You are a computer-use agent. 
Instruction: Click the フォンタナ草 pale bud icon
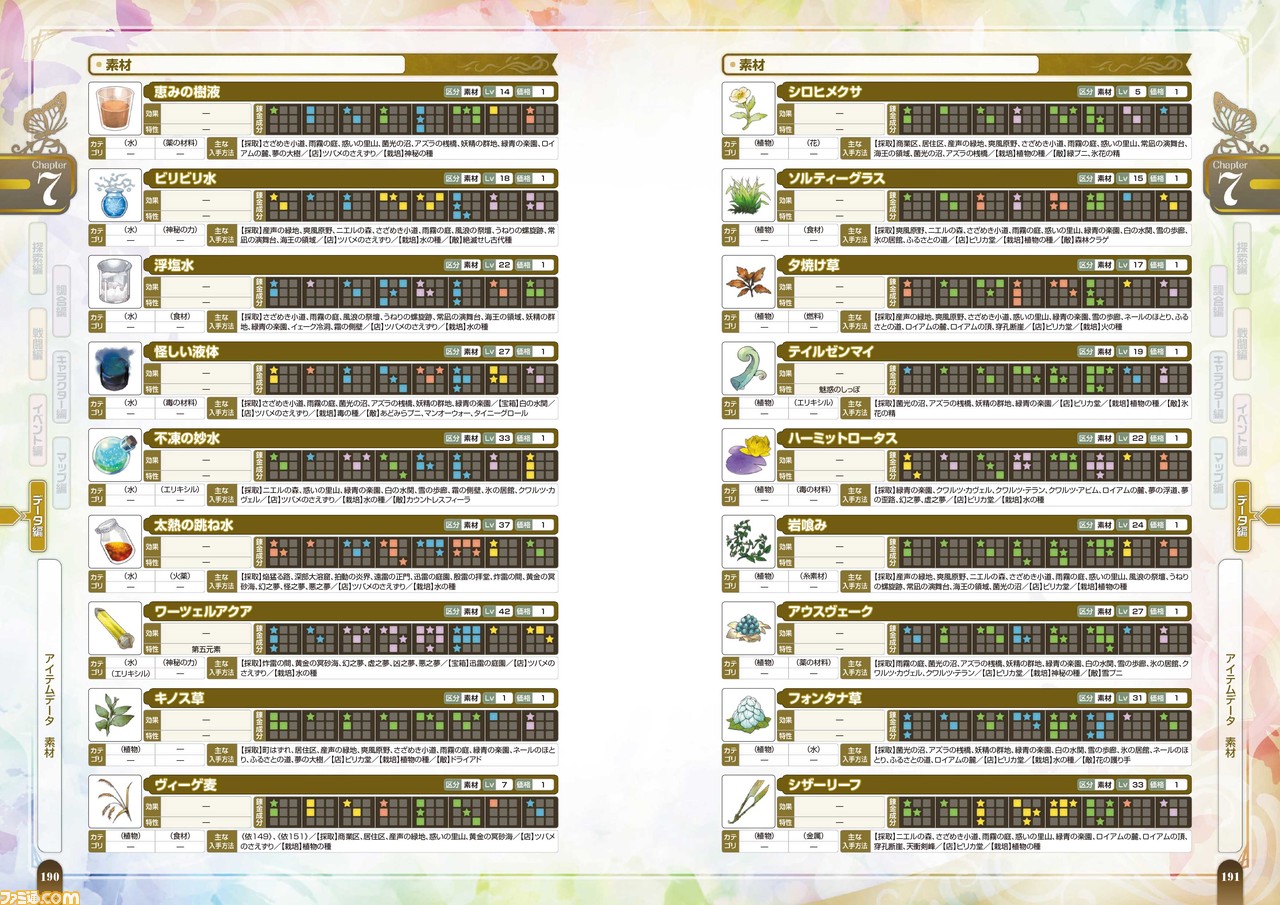(x=749, y=715)
